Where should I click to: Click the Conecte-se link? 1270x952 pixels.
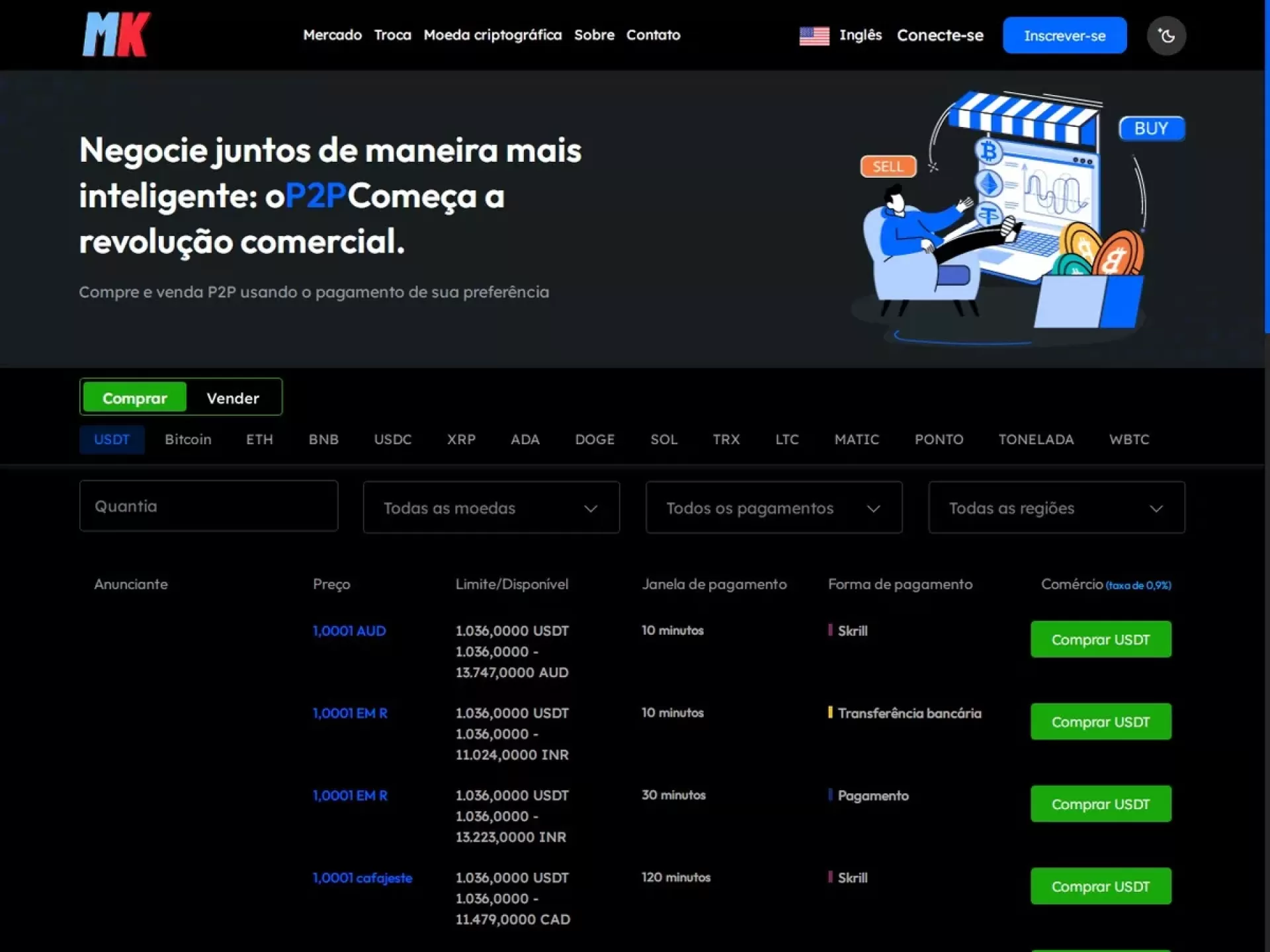940,36
